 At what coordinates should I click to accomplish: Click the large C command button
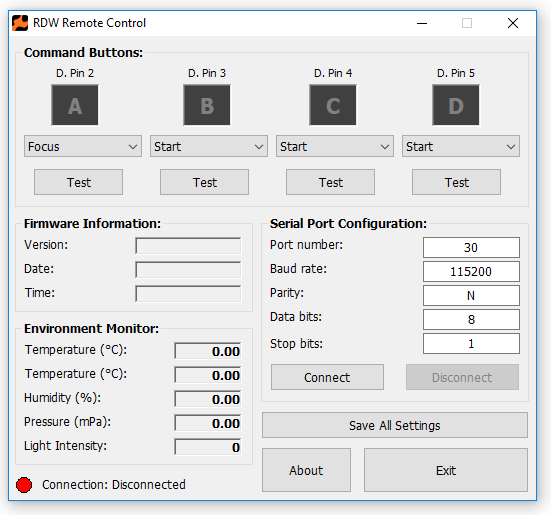(333, 105)
